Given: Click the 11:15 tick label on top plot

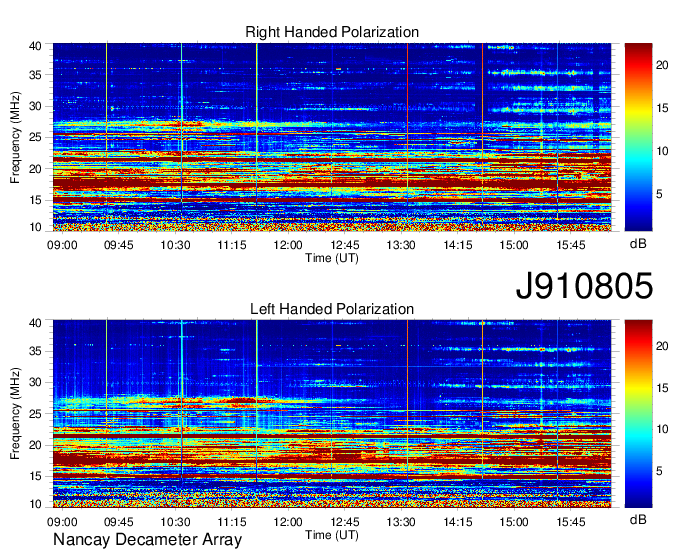Looking at the screenshot, I should click(232, 245).
